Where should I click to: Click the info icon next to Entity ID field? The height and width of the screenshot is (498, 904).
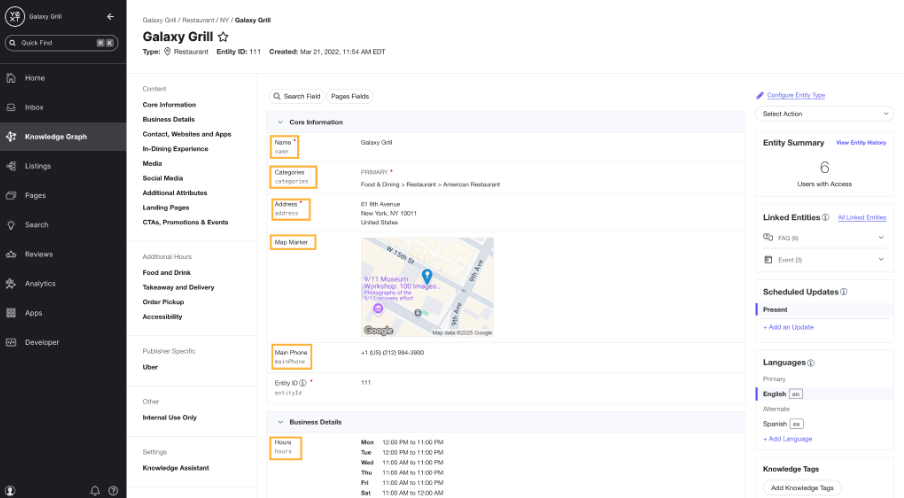coord(303,383)
